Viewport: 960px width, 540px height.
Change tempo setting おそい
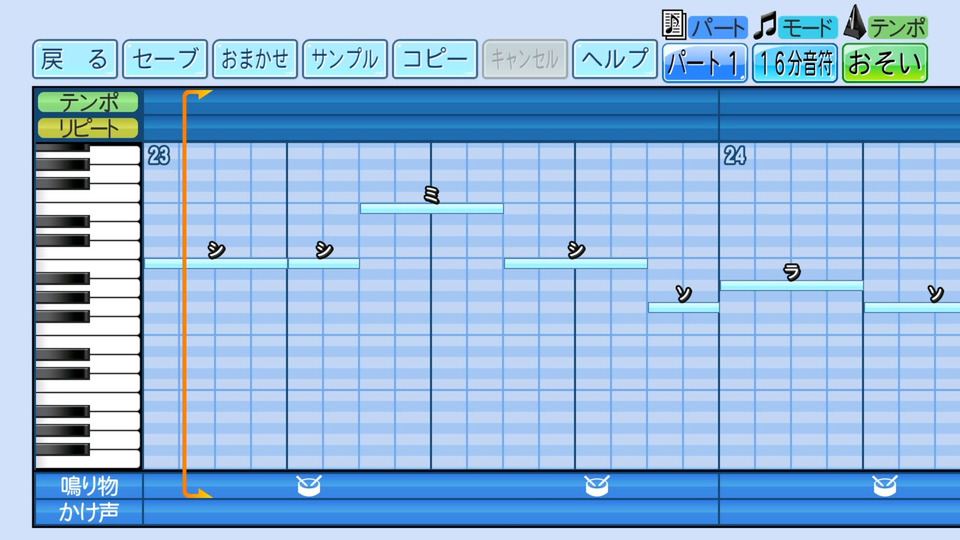click(885, 63)
